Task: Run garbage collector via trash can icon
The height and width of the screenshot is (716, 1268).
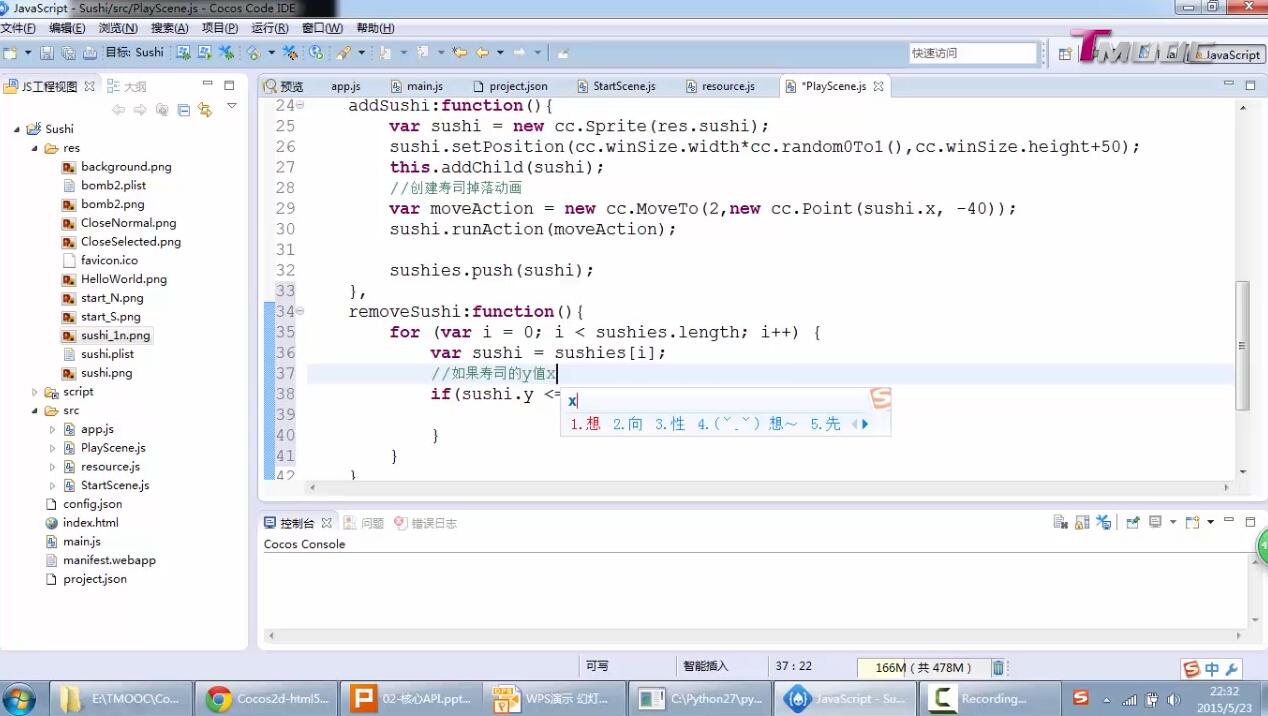Action: (x=998, y=667)
